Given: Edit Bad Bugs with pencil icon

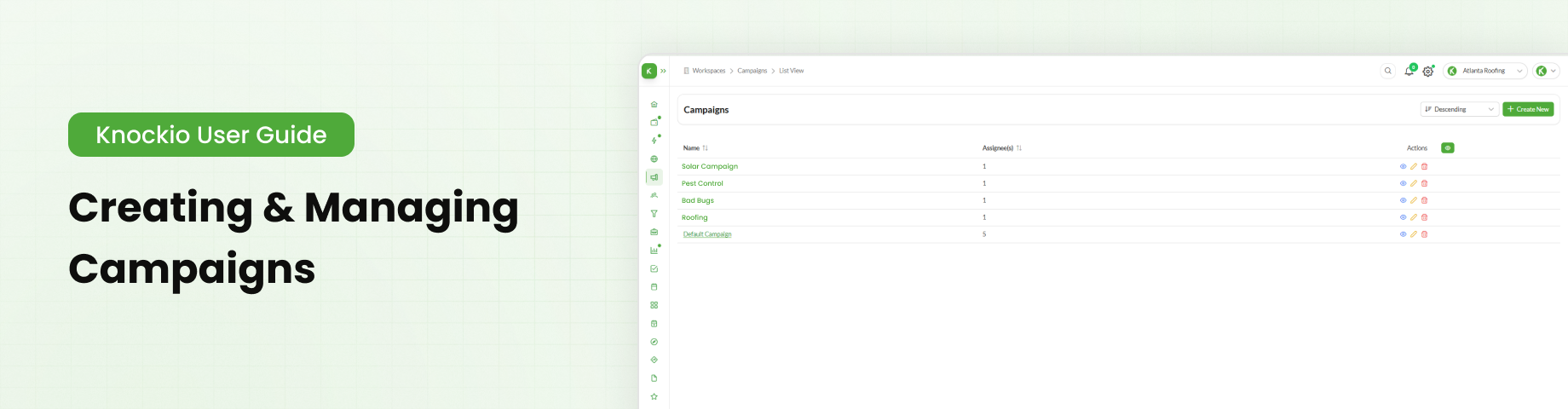Looking at the screenshot, I should 1414,200.
